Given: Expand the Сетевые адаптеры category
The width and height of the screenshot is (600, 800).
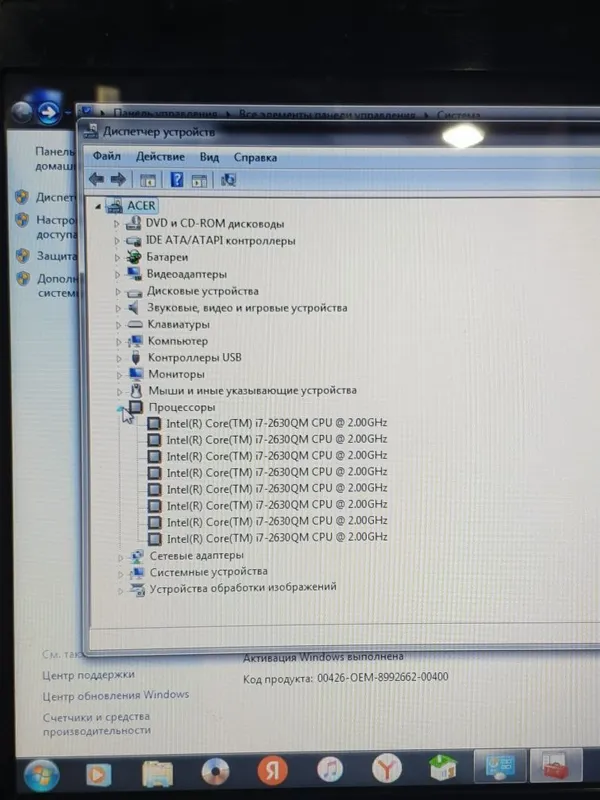Looking at the screenshot, I should [120, 558].
